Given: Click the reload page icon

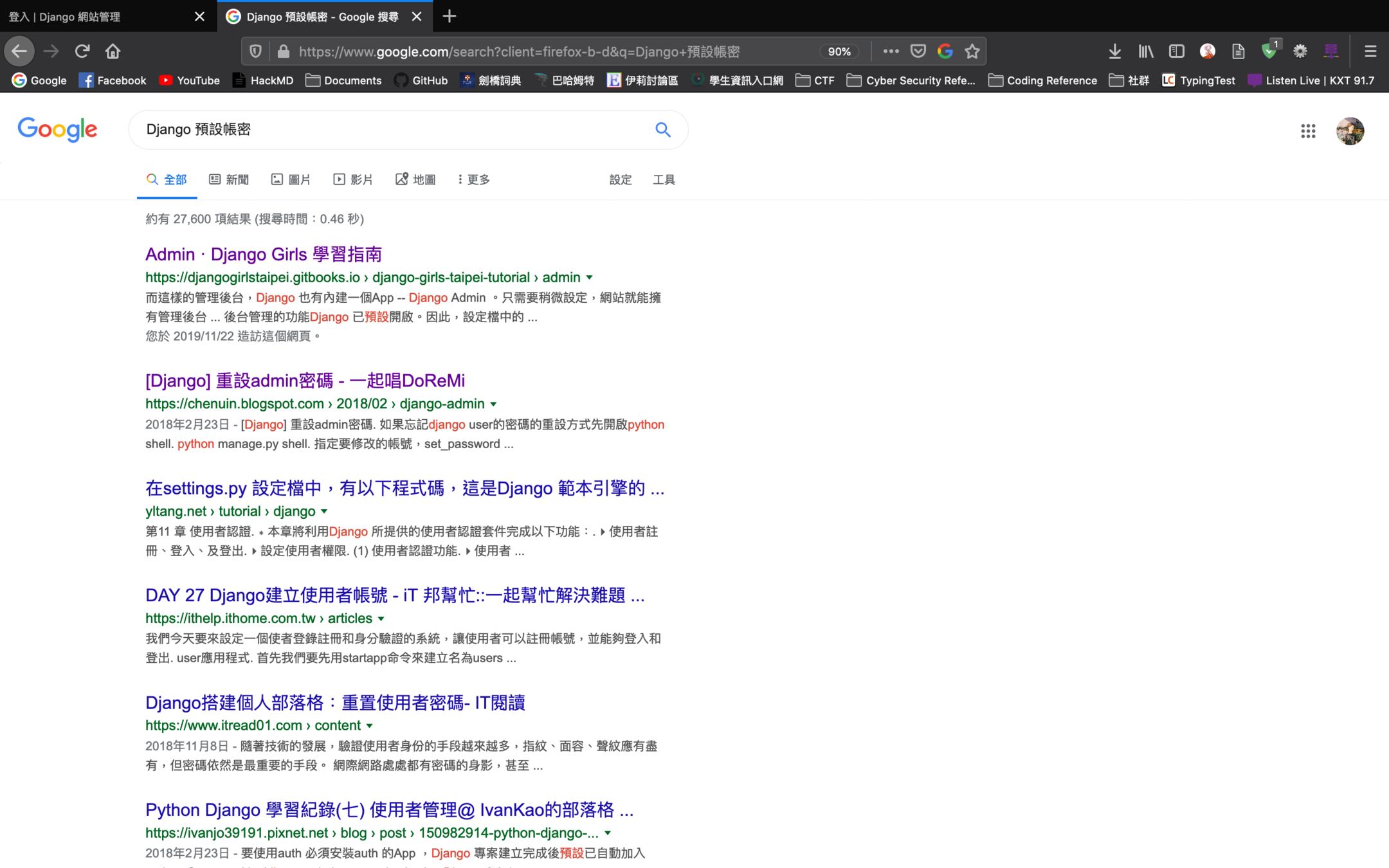Looking at the screenshot, I should pos(82,51).
